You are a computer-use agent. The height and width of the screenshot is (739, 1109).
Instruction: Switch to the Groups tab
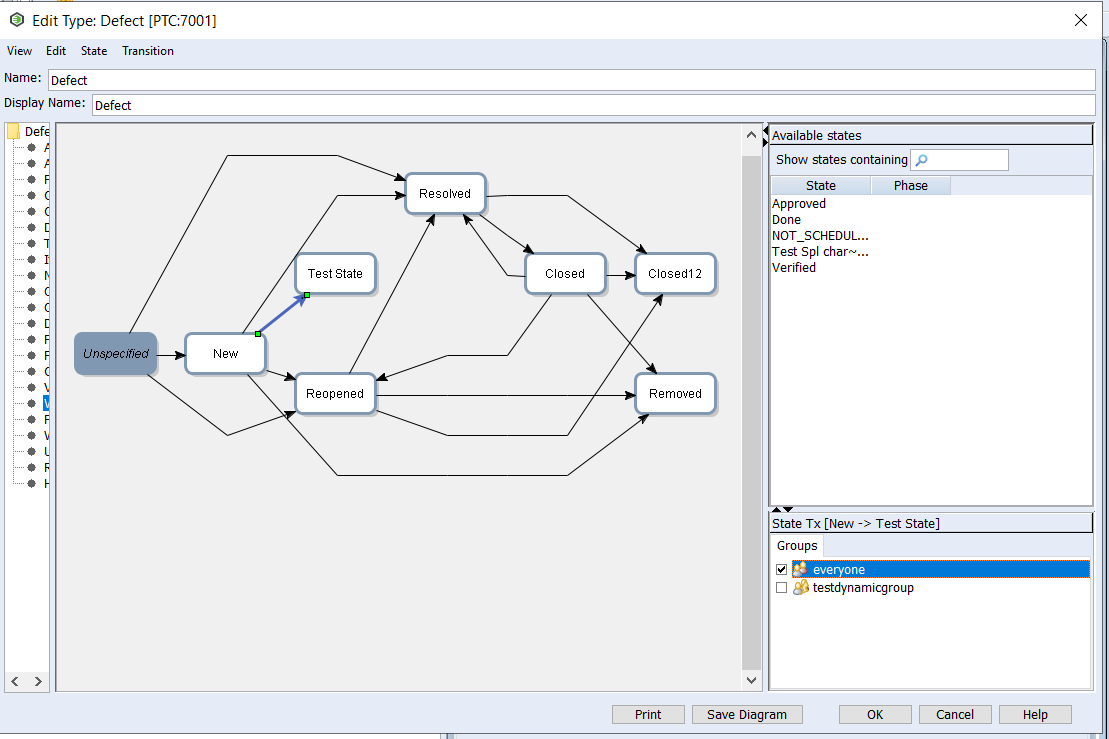[x=797, y=546]
